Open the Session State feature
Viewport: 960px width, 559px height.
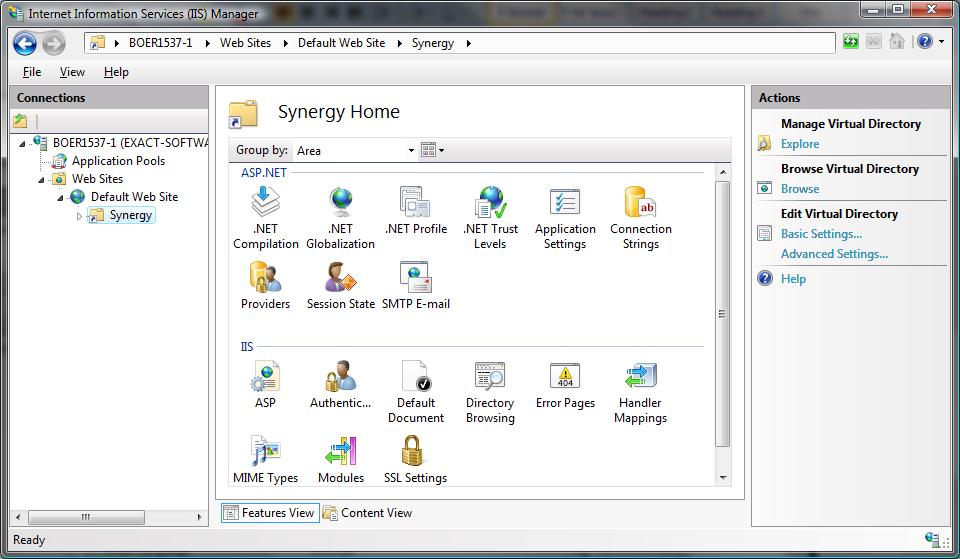(340, 285)
